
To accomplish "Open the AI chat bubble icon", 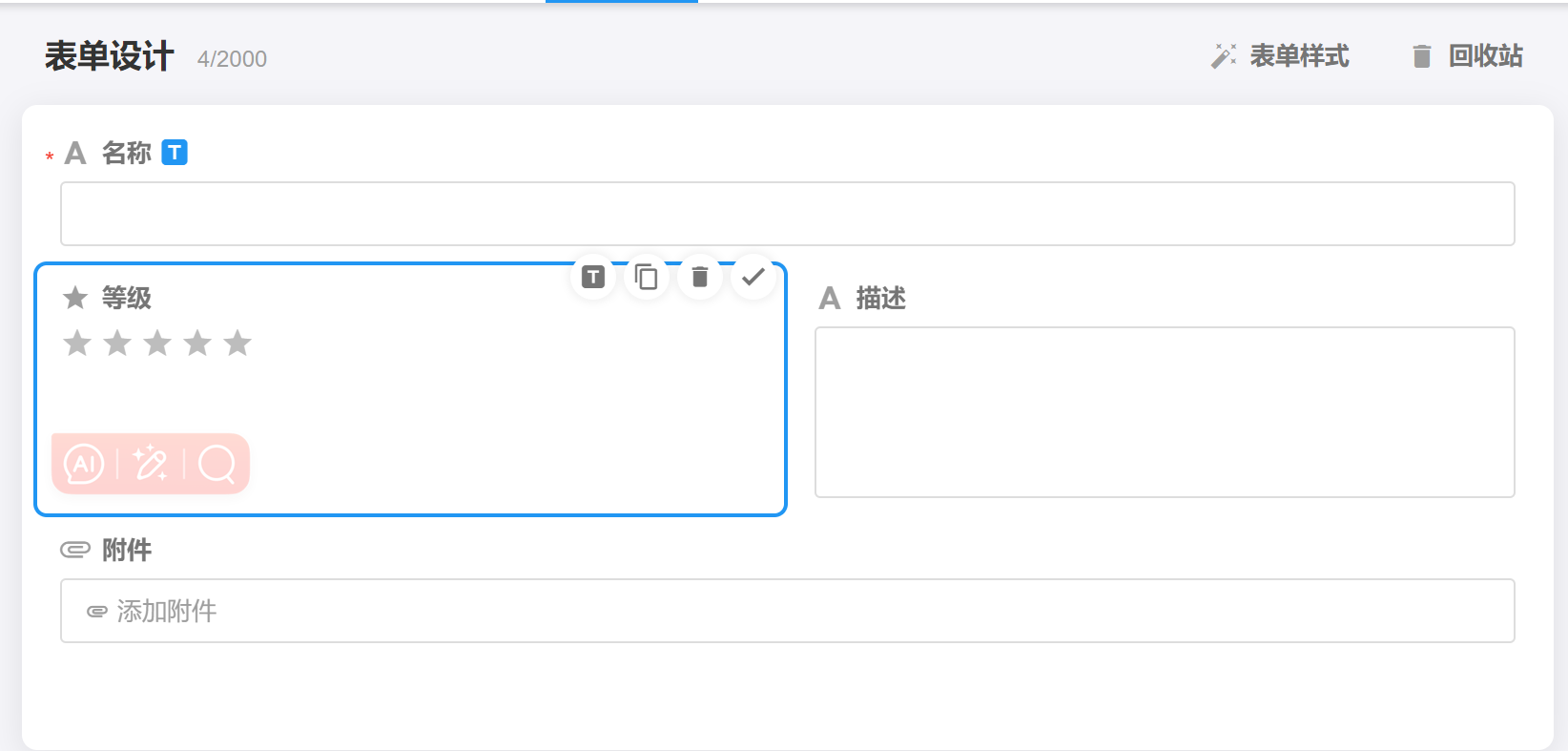I will tap(84, 465).
